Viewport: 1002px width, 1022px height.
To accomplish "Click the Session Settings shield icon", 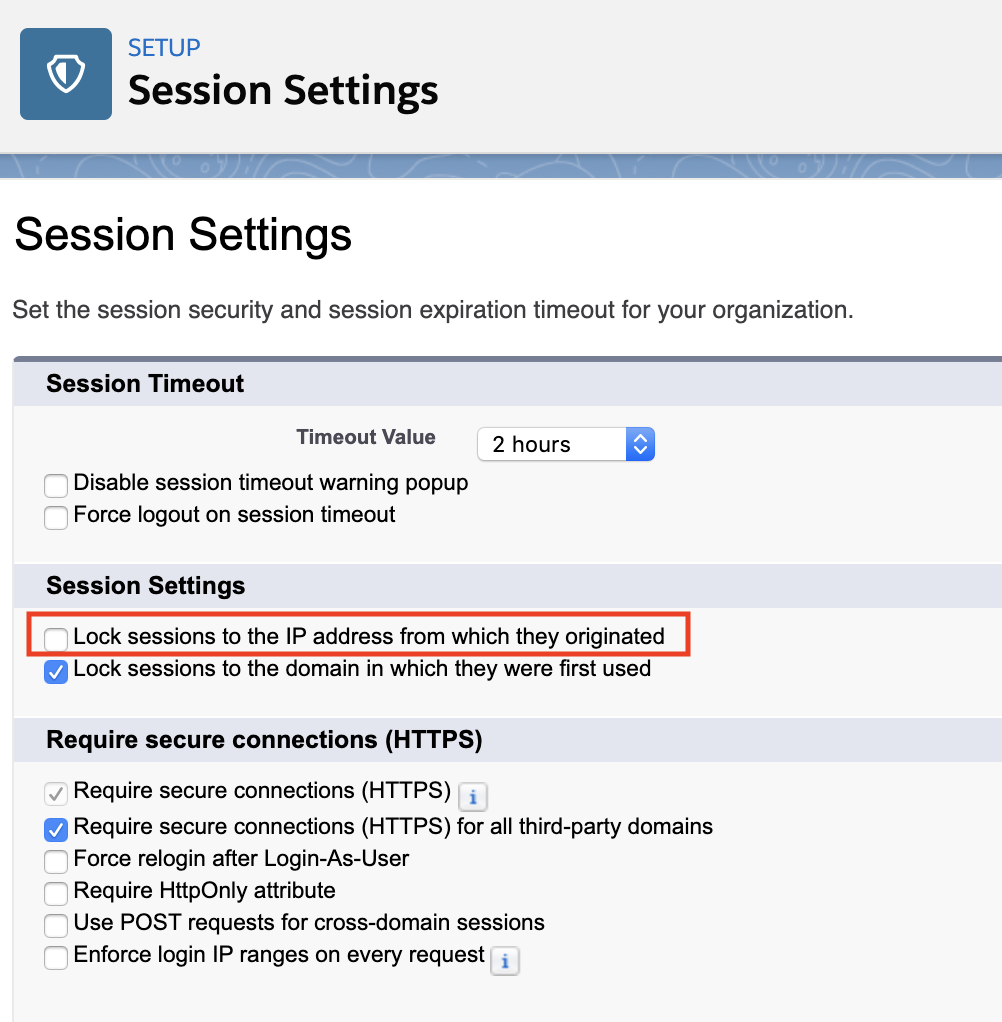I will tap(66, 73).
